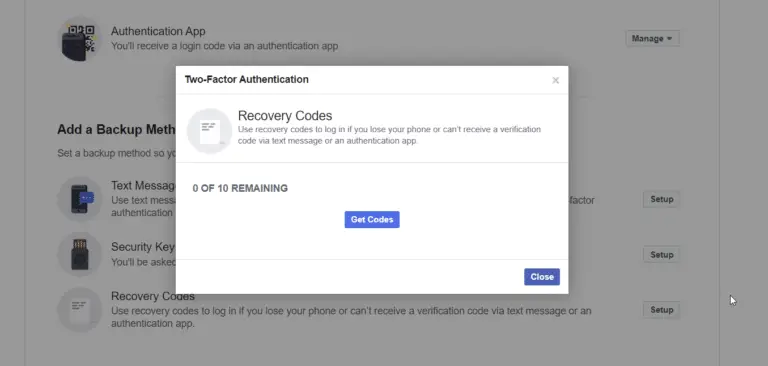Click the Get Codes button

pyautogui.click(x=372, y=220)
